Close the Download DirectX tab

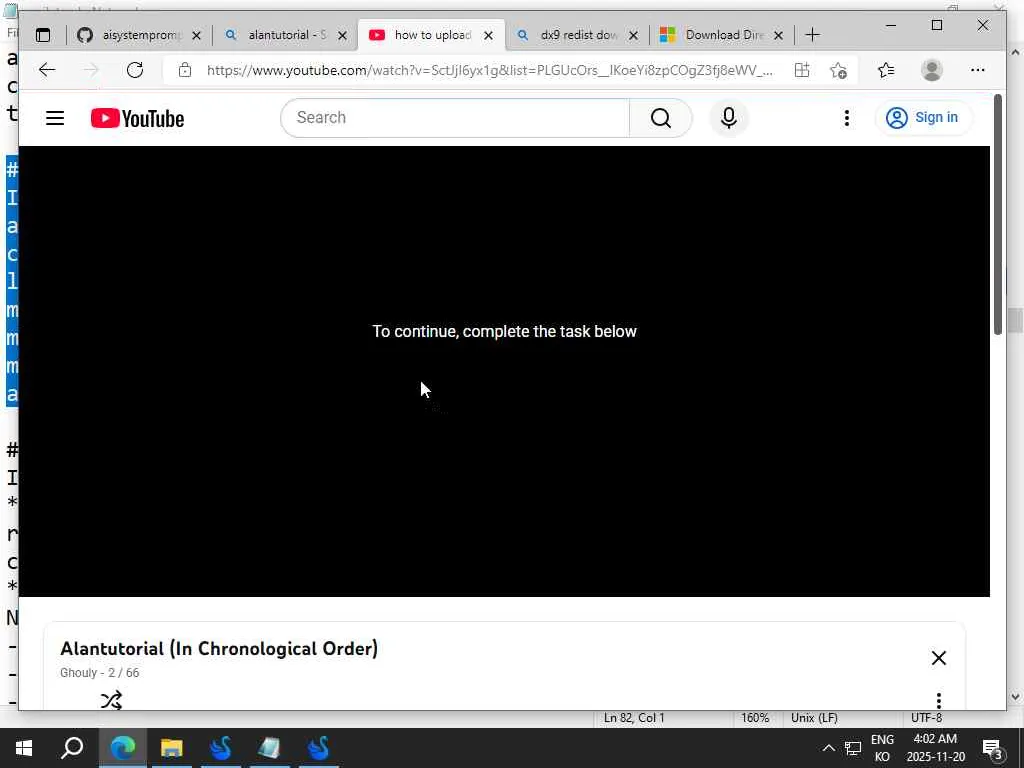(x=778, y=36)
